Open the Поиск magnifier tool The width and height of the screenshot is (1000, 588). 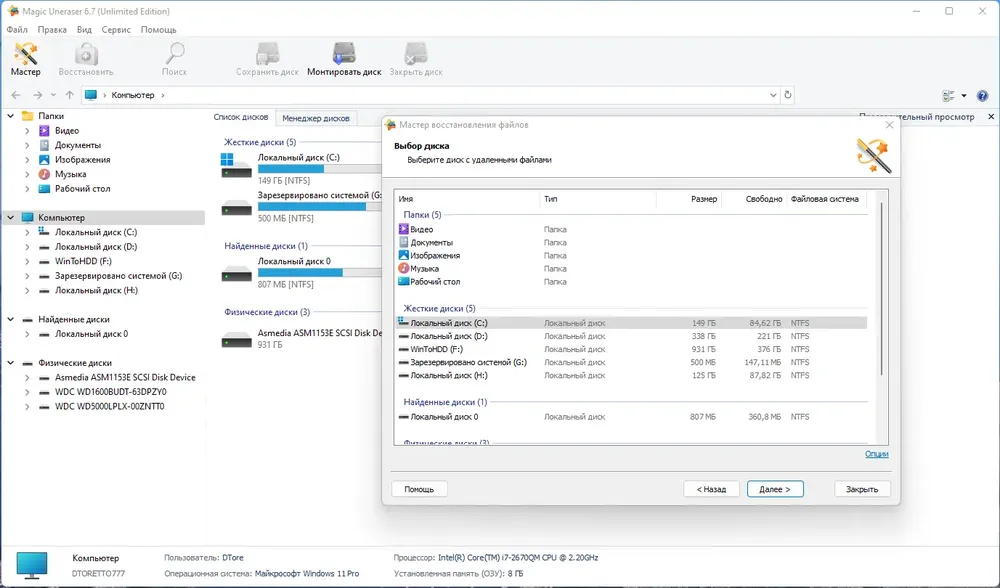[x=174, y=59]
